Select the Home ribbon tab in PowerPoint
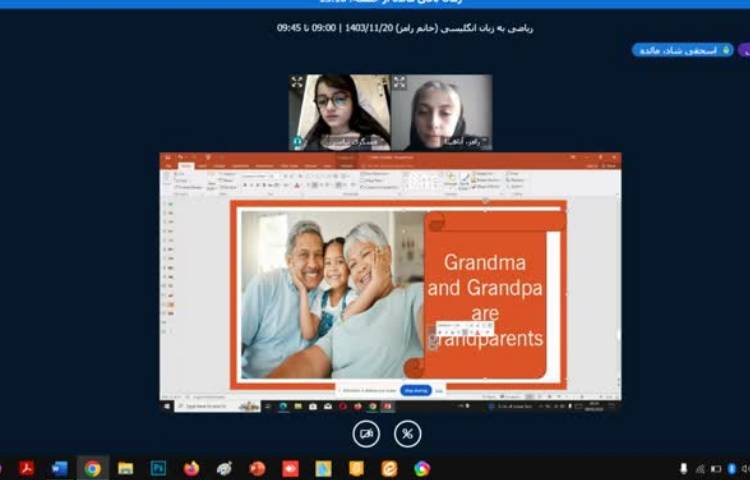 click(x=185, y=165)
